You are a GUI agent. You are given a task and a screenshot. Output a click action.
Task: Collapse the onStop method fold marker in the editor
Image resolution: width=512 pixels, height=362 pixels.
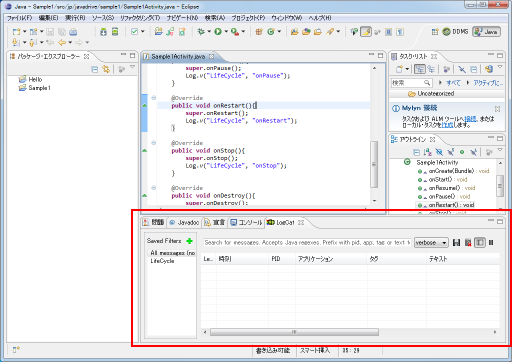pos(154,143)
